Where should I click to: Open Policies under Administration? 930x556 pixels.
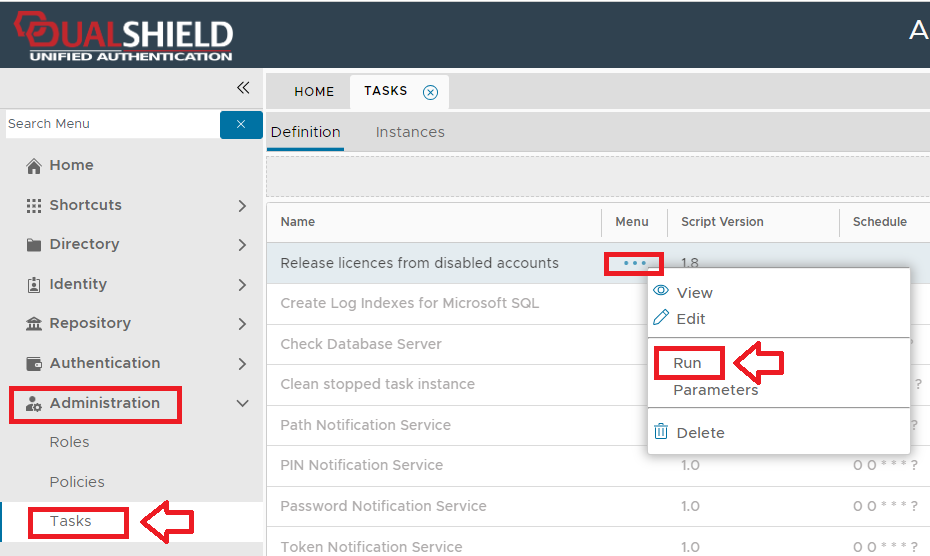[77, 482]
